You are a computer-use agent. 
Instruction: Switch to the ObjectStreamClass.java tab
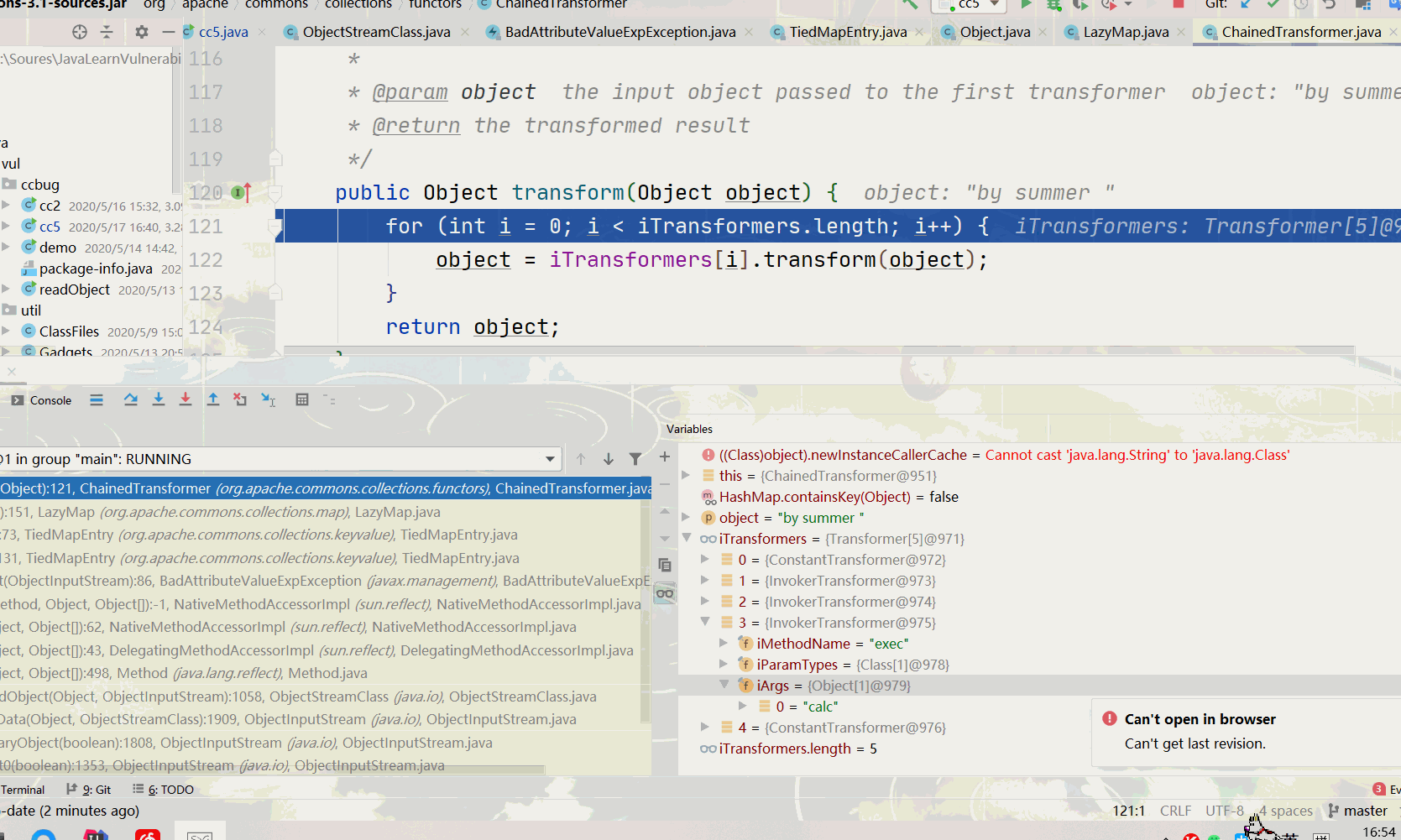[375, 32]
